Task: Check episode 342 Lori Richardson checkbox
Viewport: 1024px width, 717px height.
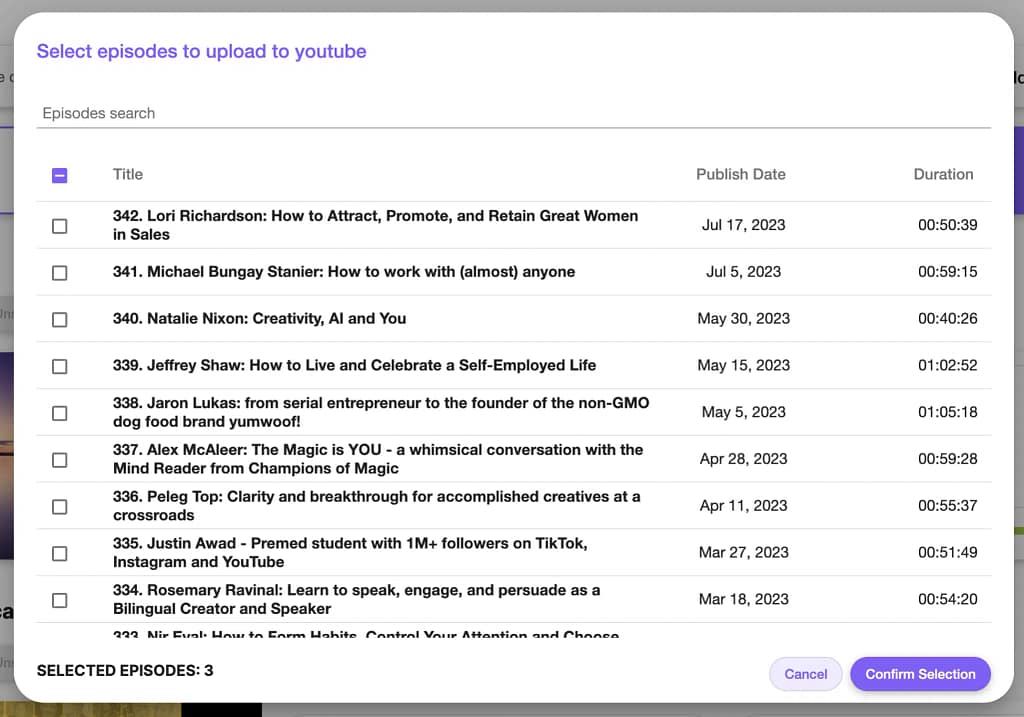Action: click(x=59, y=226)
